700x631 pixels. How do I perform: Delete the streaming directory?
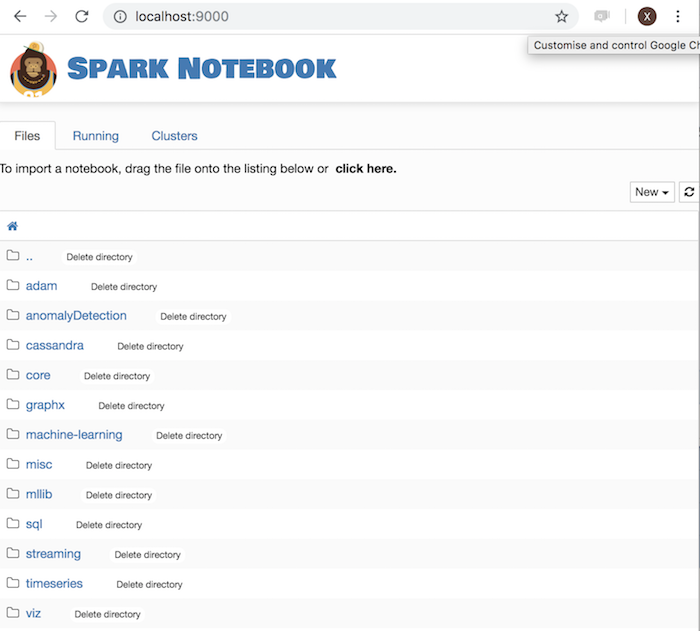point(147,555)
